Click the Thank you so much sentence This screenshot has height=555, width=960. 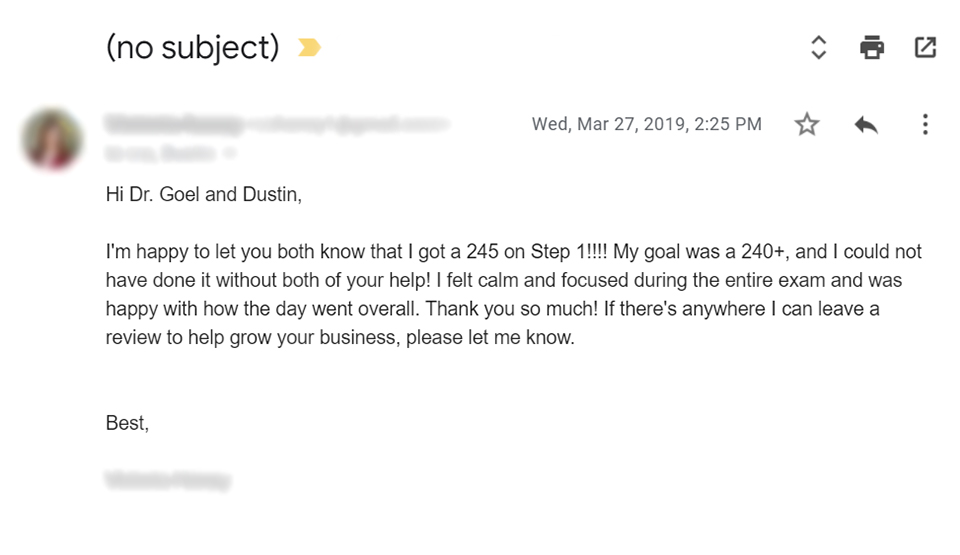(511, 309)
